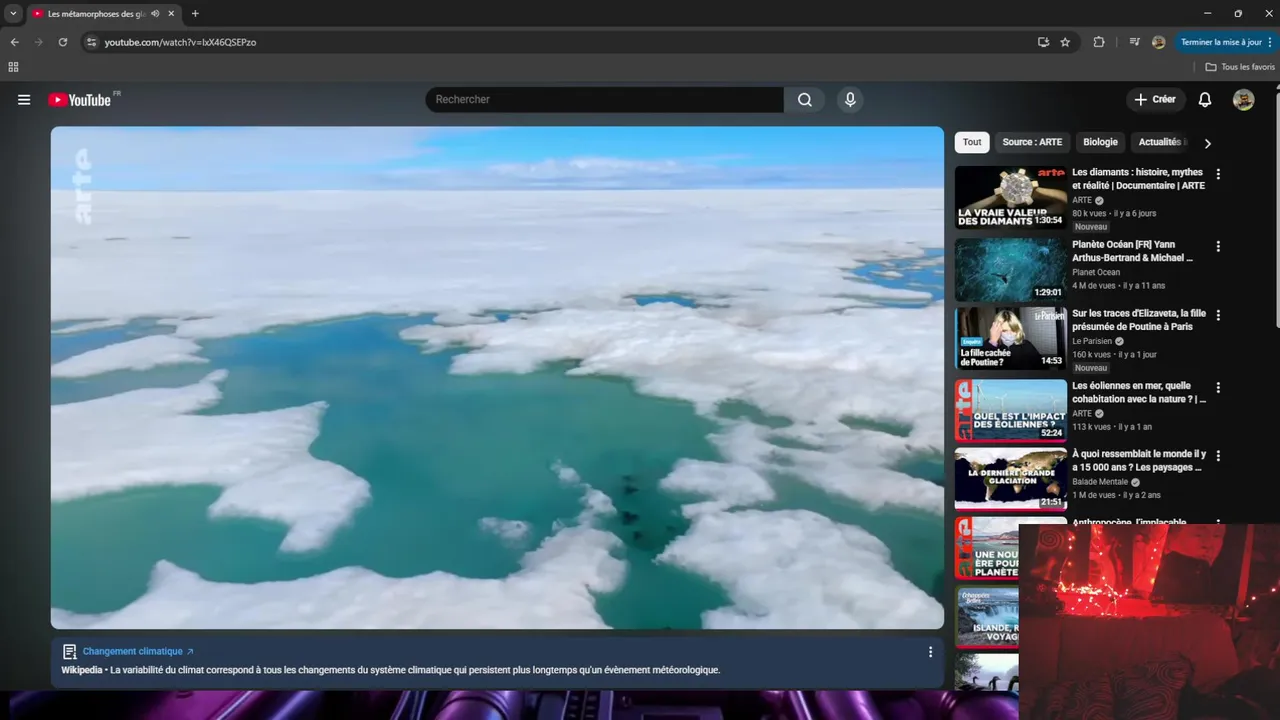Install app via the address bar install icon

[1043, 42]
